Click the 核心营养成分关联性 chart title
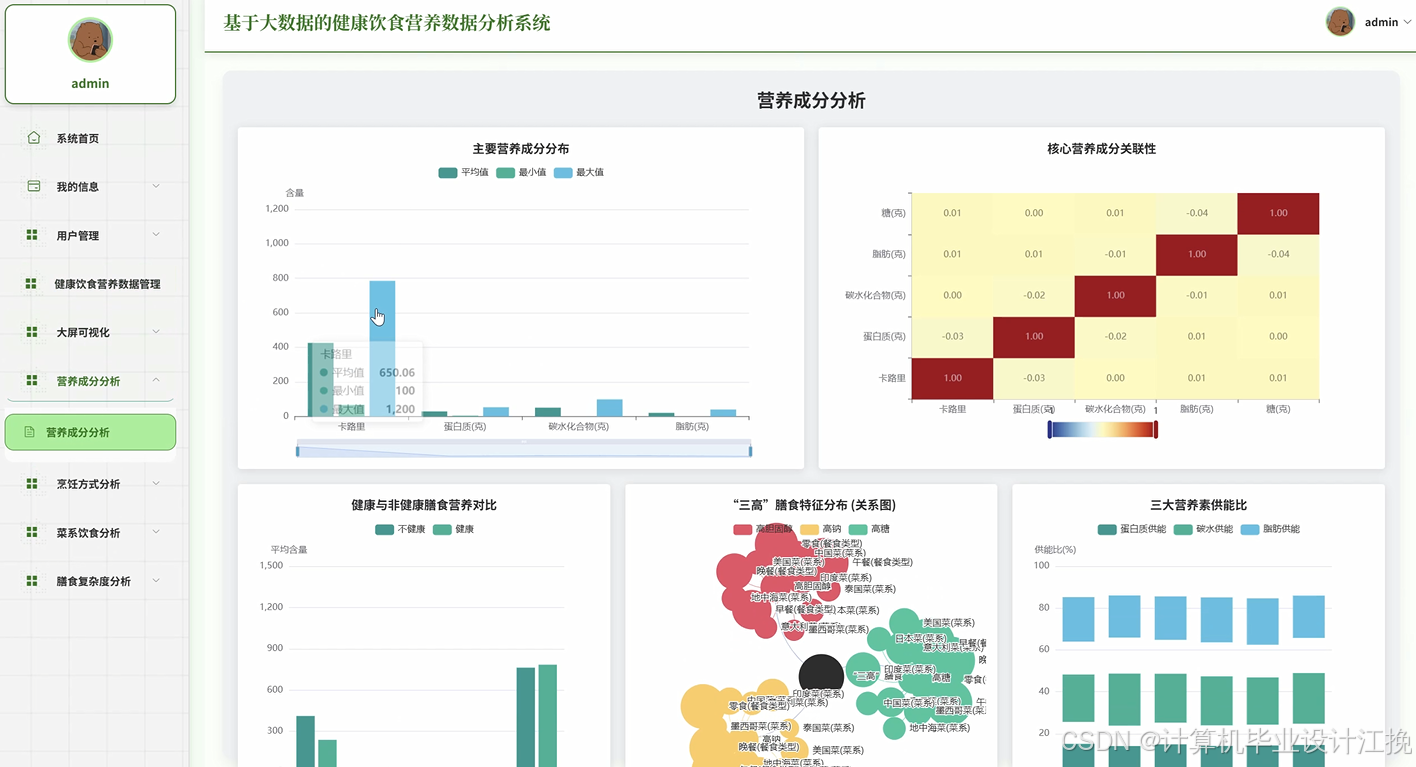This screenshot has width=1416, height=767. [1101, 149]
